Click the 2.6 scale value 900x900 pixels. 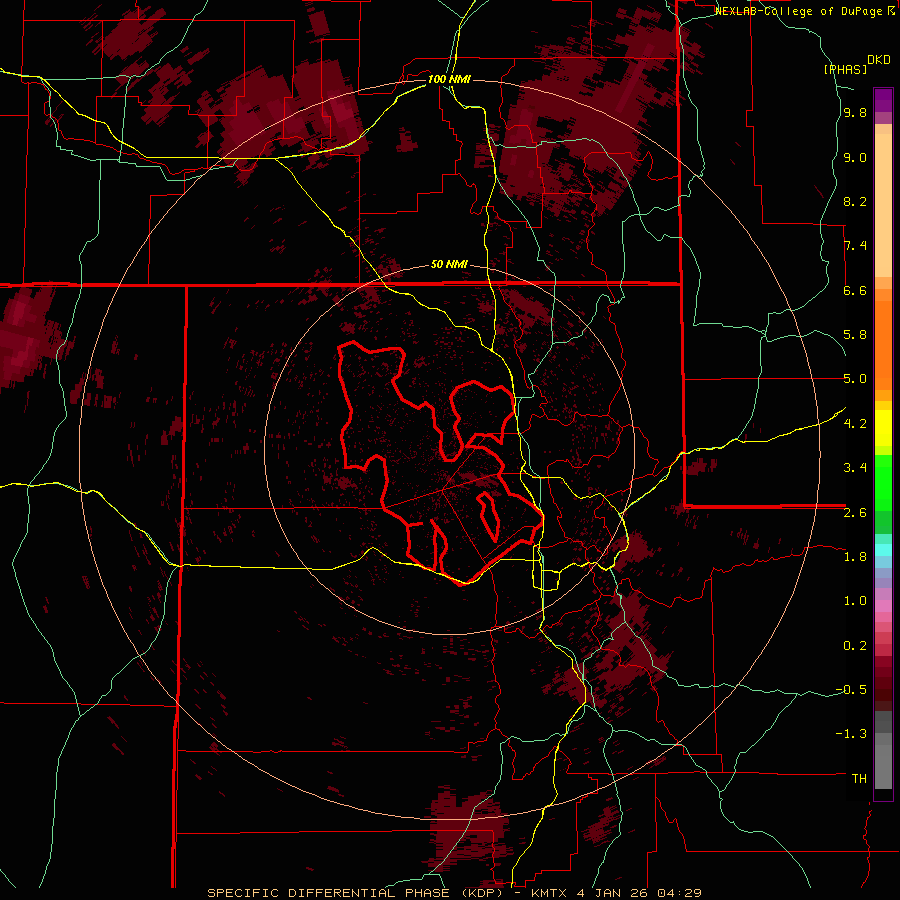(855, 512)
